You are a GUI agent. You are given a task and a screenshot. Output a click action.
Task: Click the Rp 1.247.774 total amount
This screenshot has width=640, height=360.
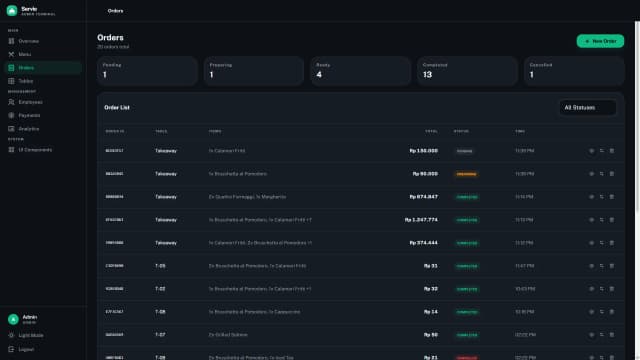(421, 220)
